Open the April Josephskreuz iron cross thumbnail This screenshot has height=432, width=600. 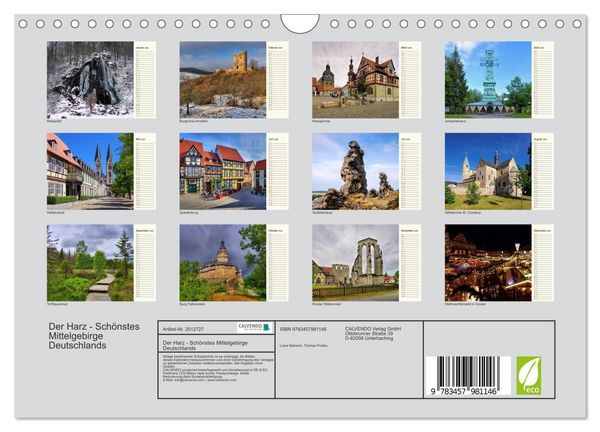tap(488, 80)
